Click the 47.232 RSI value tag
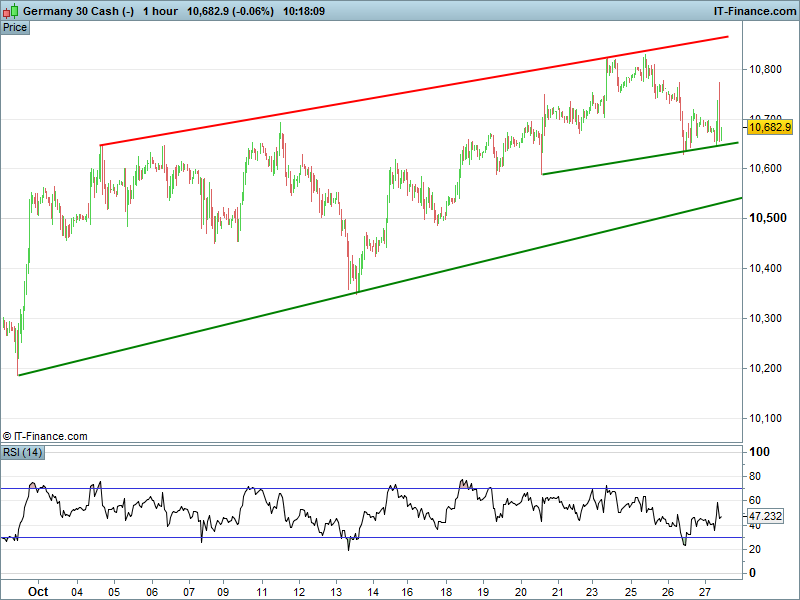The image size is (800, 600). point(765,516)
